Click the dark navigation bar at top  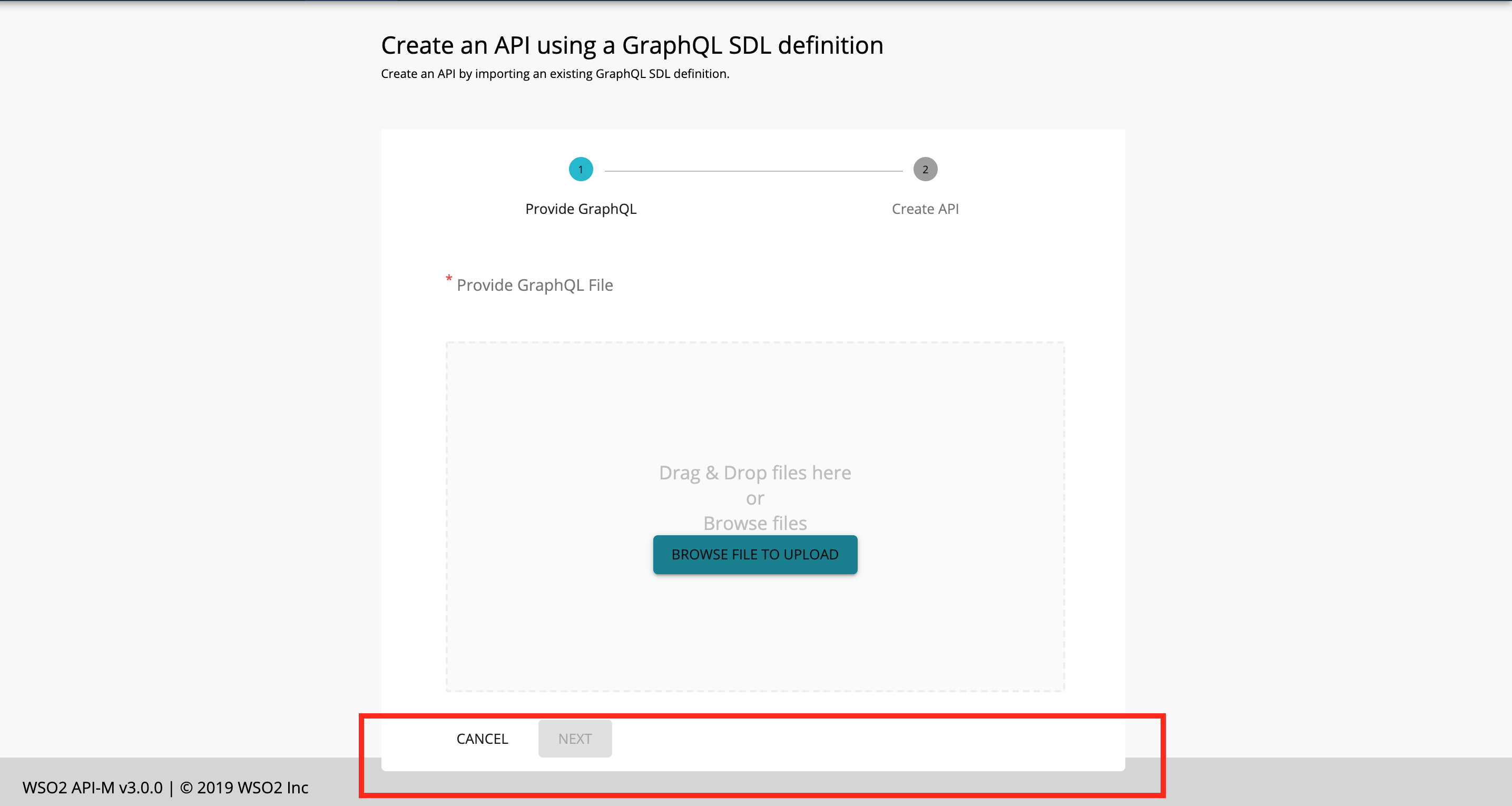756,2
